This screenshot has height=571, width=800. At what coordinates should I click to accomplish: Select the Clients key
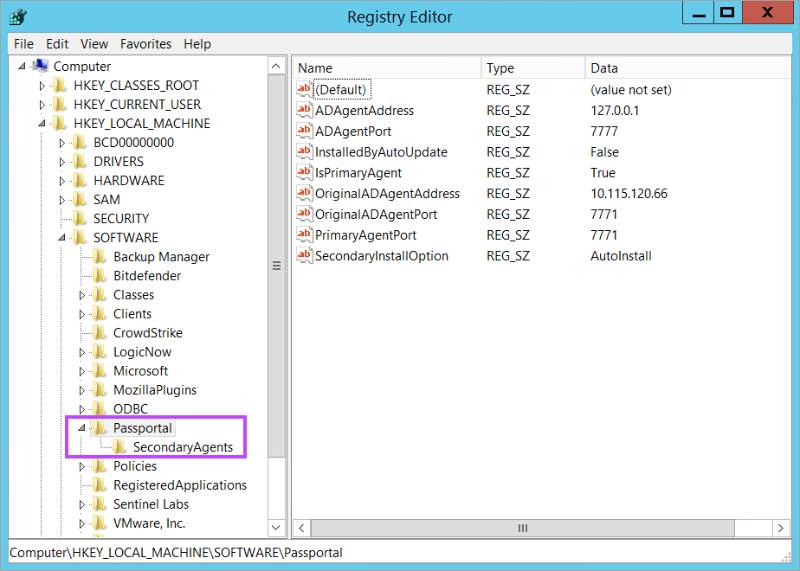(x=132, y=314)
